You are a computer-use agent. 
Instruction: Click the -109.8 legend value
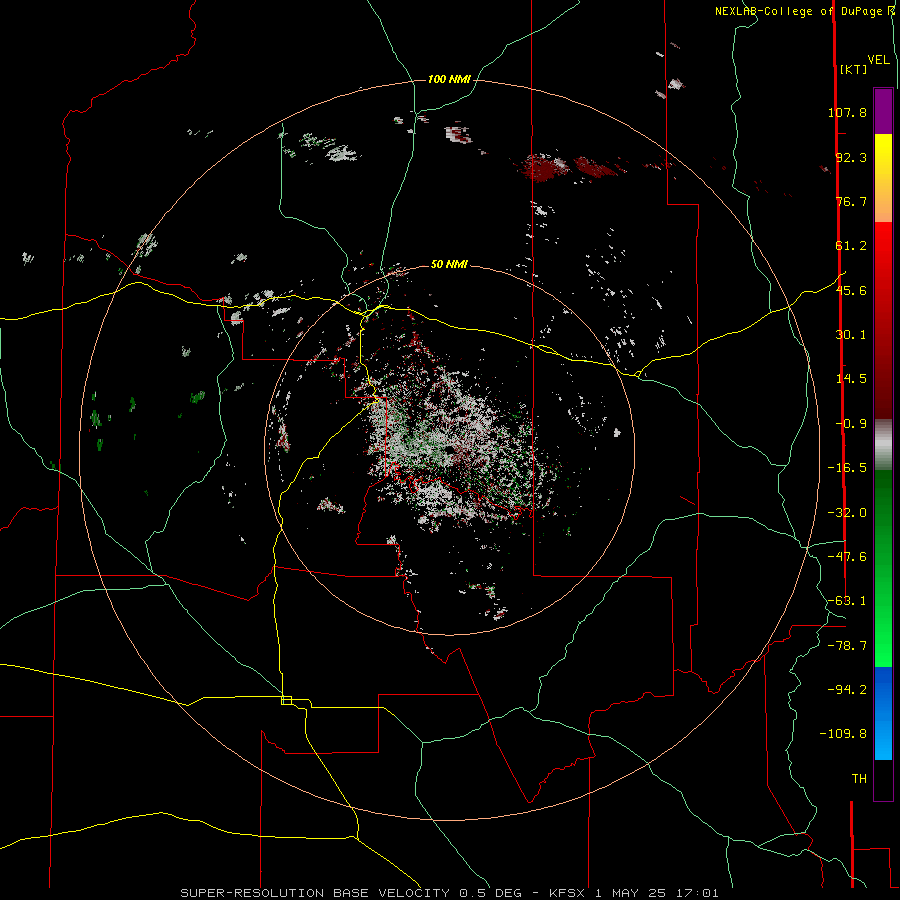pyautogui.click(x=843, y=734)
